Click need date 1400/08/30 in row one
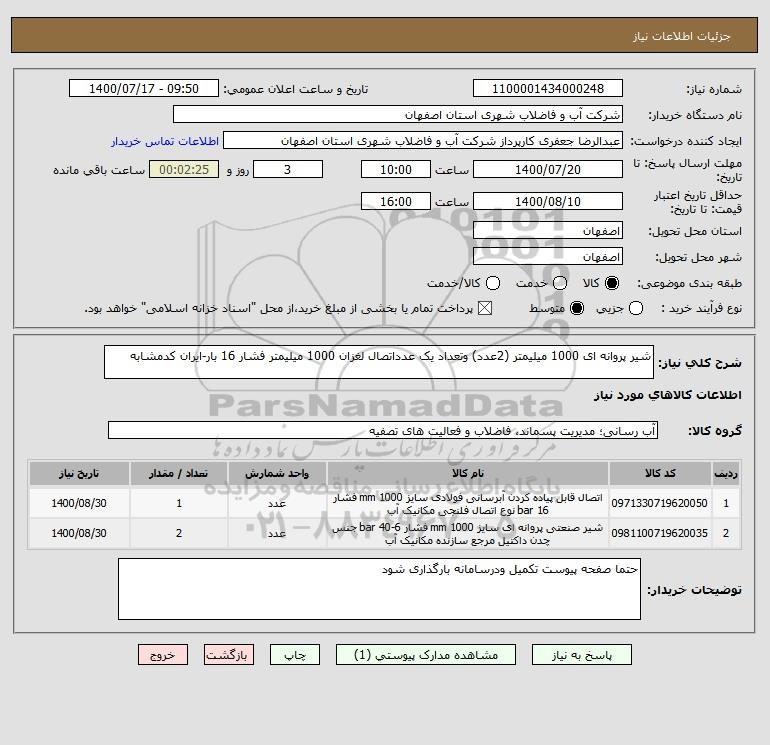The image size is (770, 745). [x=79, y=503]
